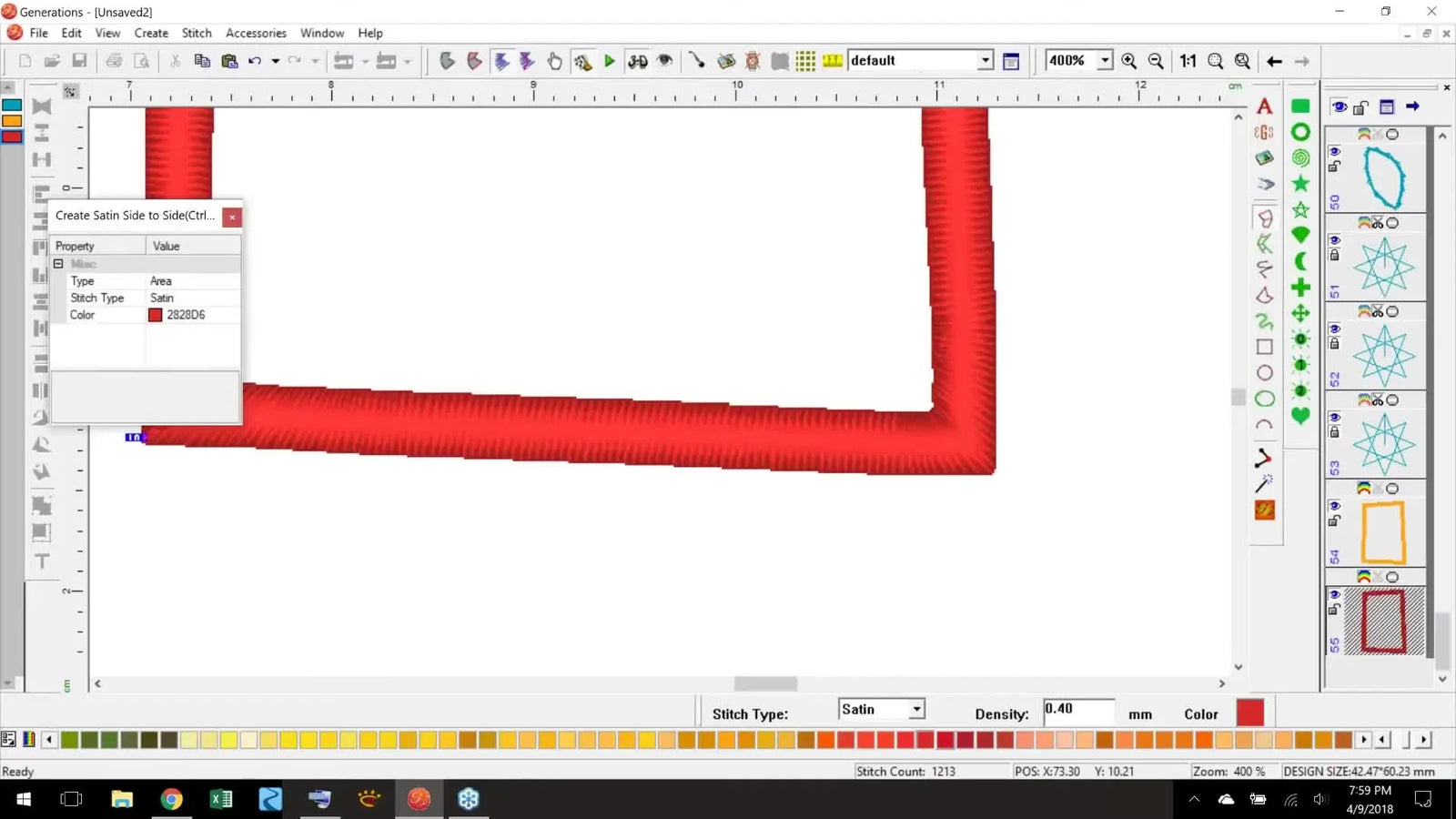Pick the red Color swatch in the bottom bar
Screen dimensions: 1456x819
click(1250, 712)
